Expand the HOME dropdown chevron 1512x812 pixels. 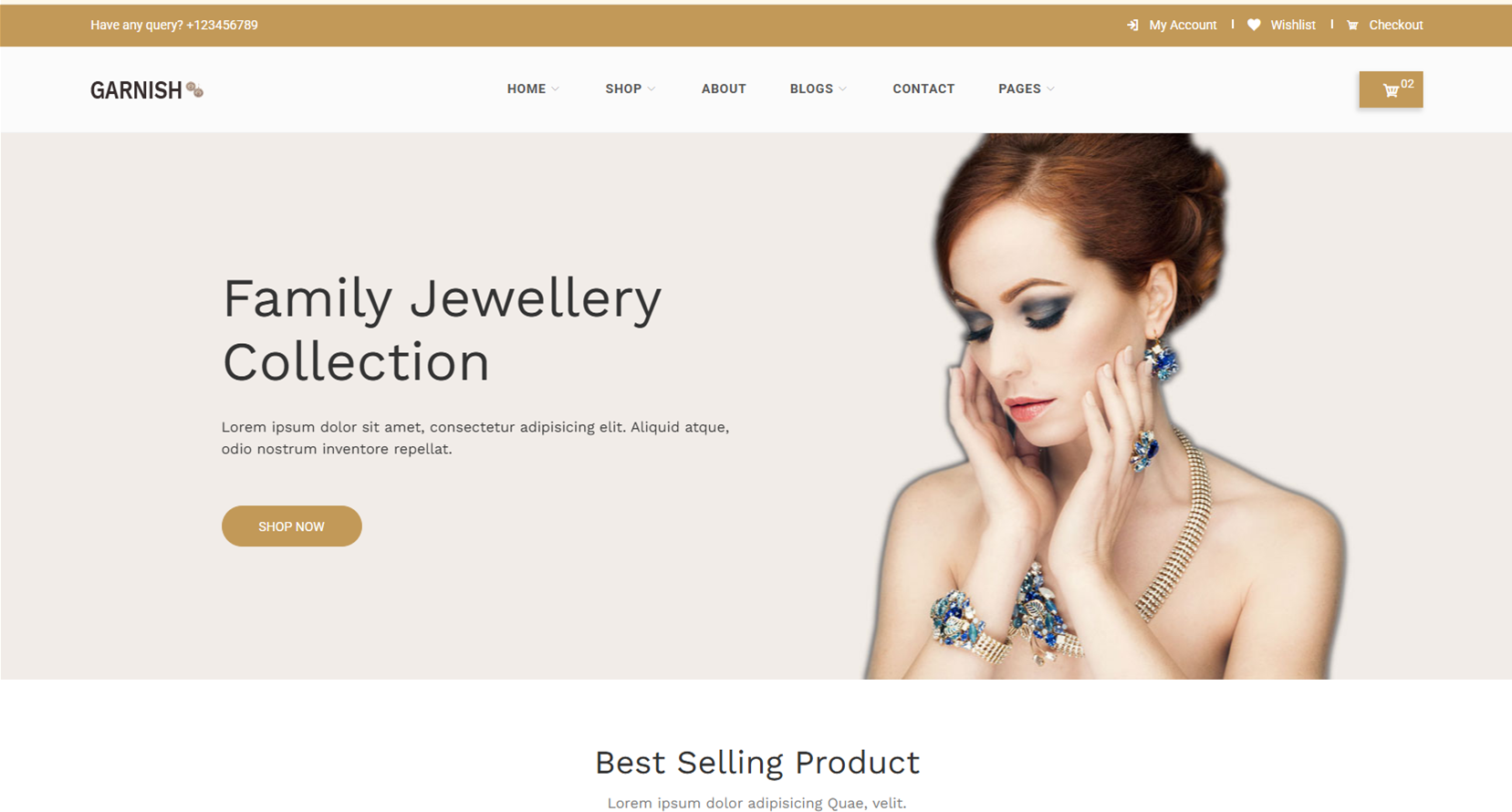[x=555, y=89]
